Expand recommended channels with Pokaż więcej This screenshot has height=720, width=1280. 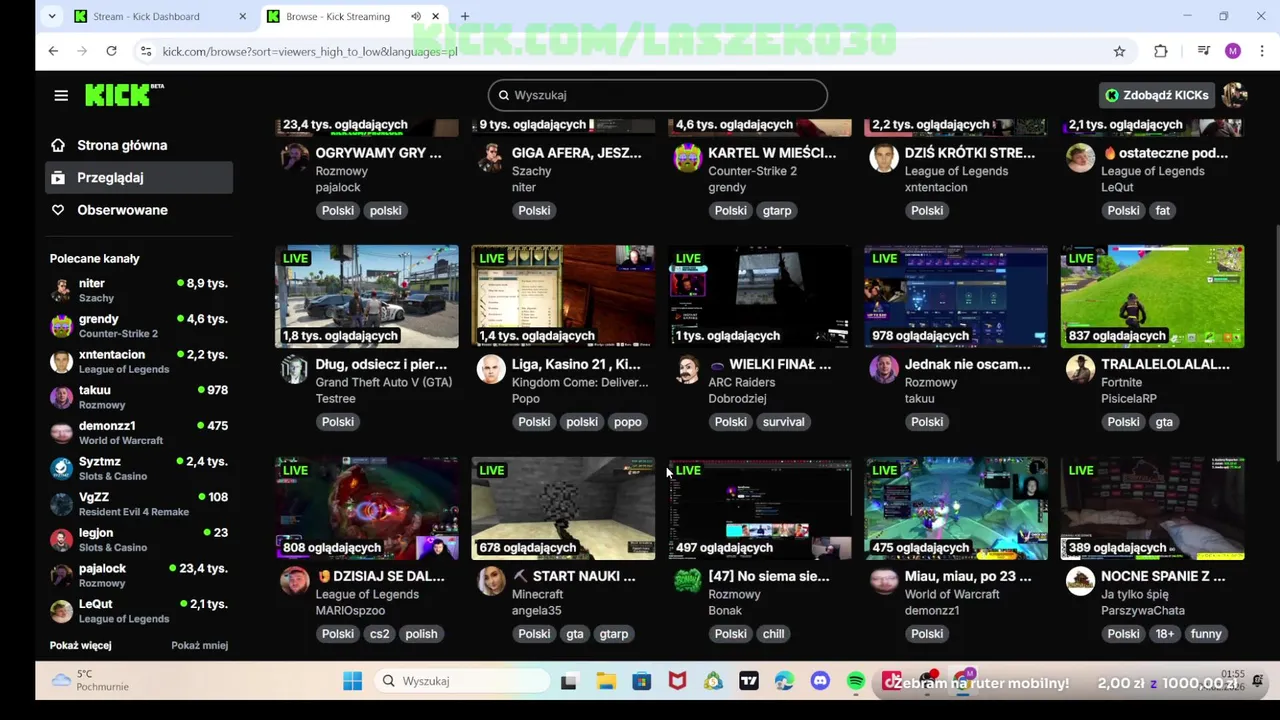[81, 645]
